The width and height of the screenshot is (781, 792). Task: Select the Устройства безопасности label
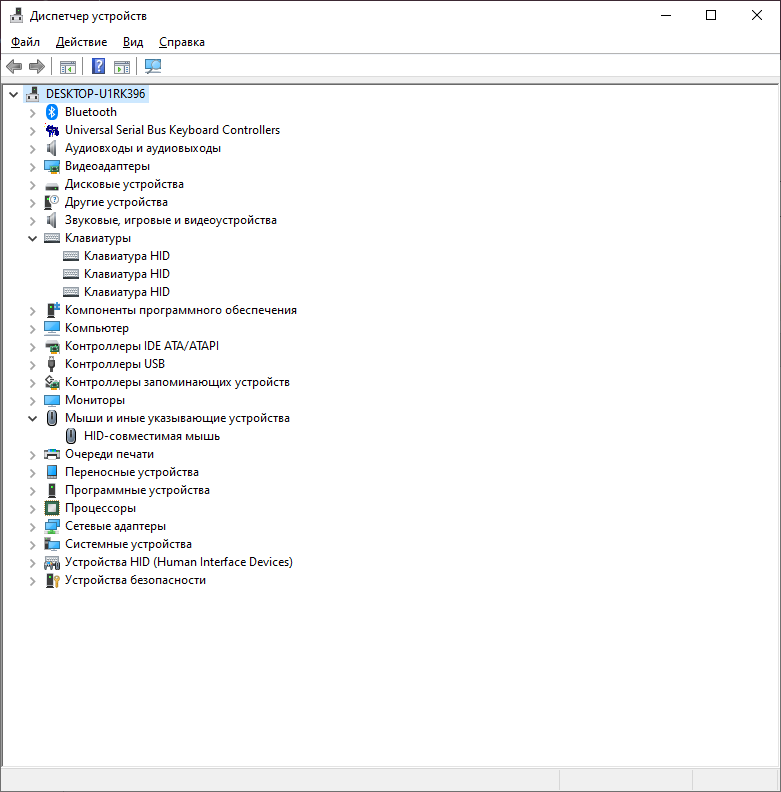coord(135,580)
